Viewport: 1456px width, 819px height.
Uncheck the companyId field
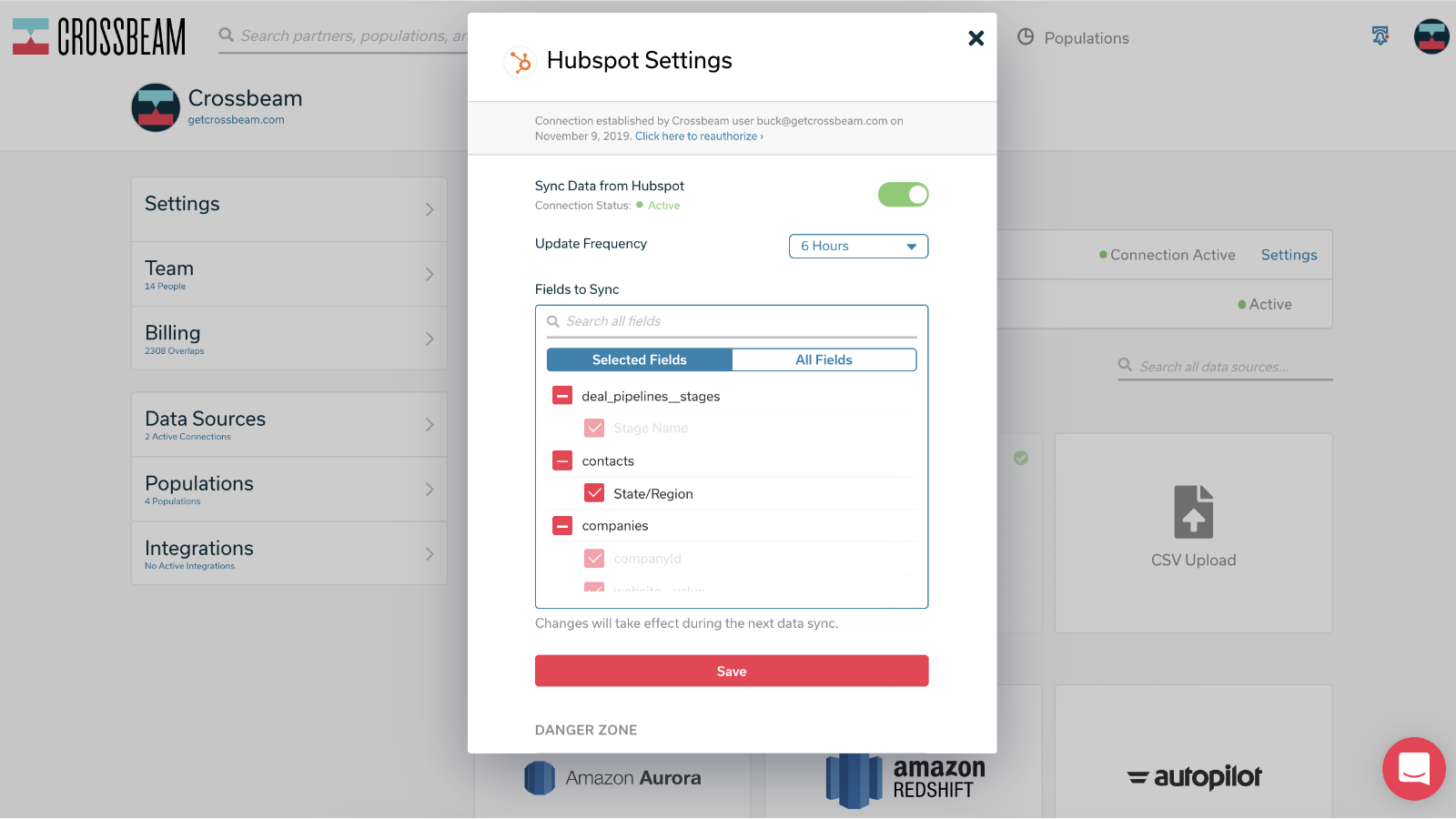pos(594,559)
